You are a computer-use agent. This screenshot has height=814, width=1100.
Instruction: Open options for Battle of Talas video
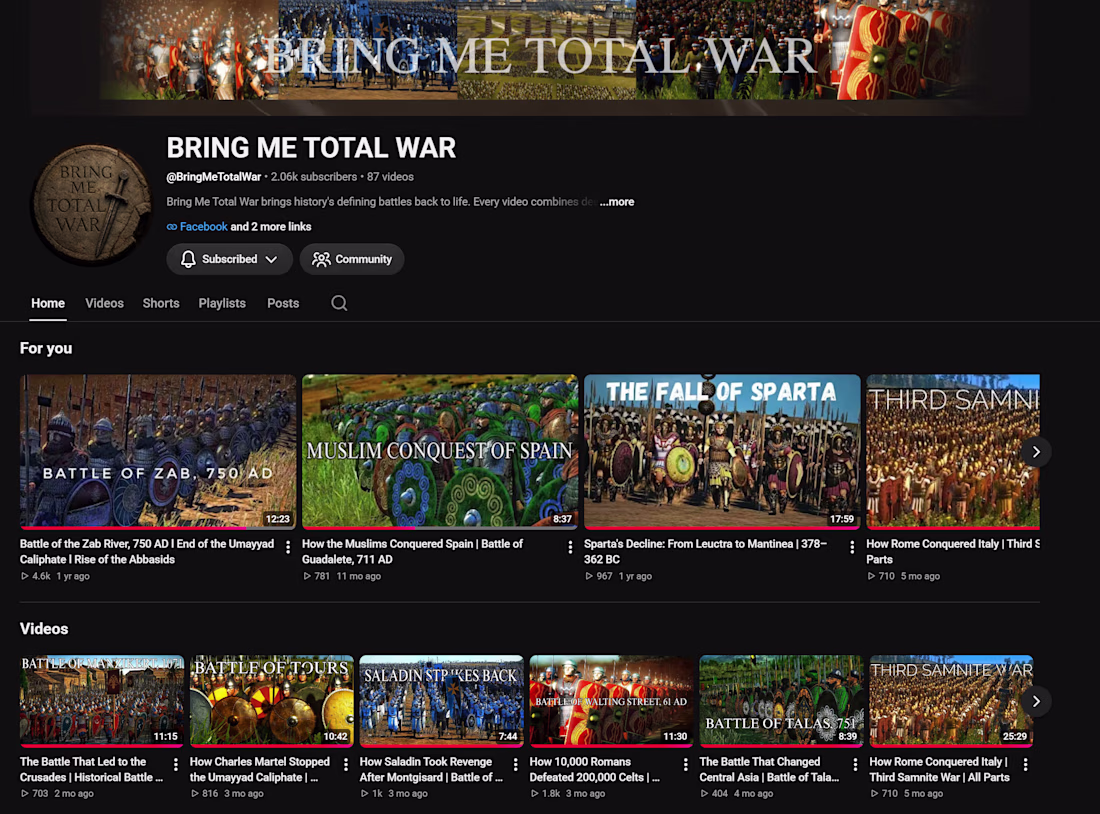(855, 765)
